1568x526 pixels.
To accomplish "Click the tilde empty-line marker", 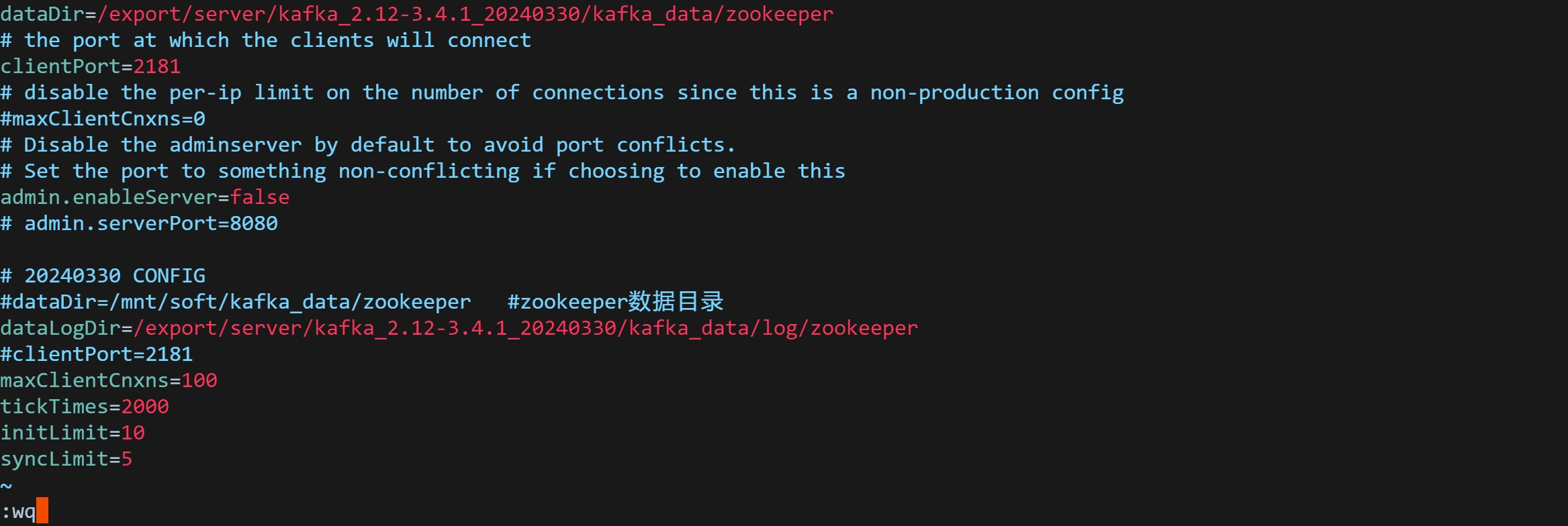I will (6, 485).
